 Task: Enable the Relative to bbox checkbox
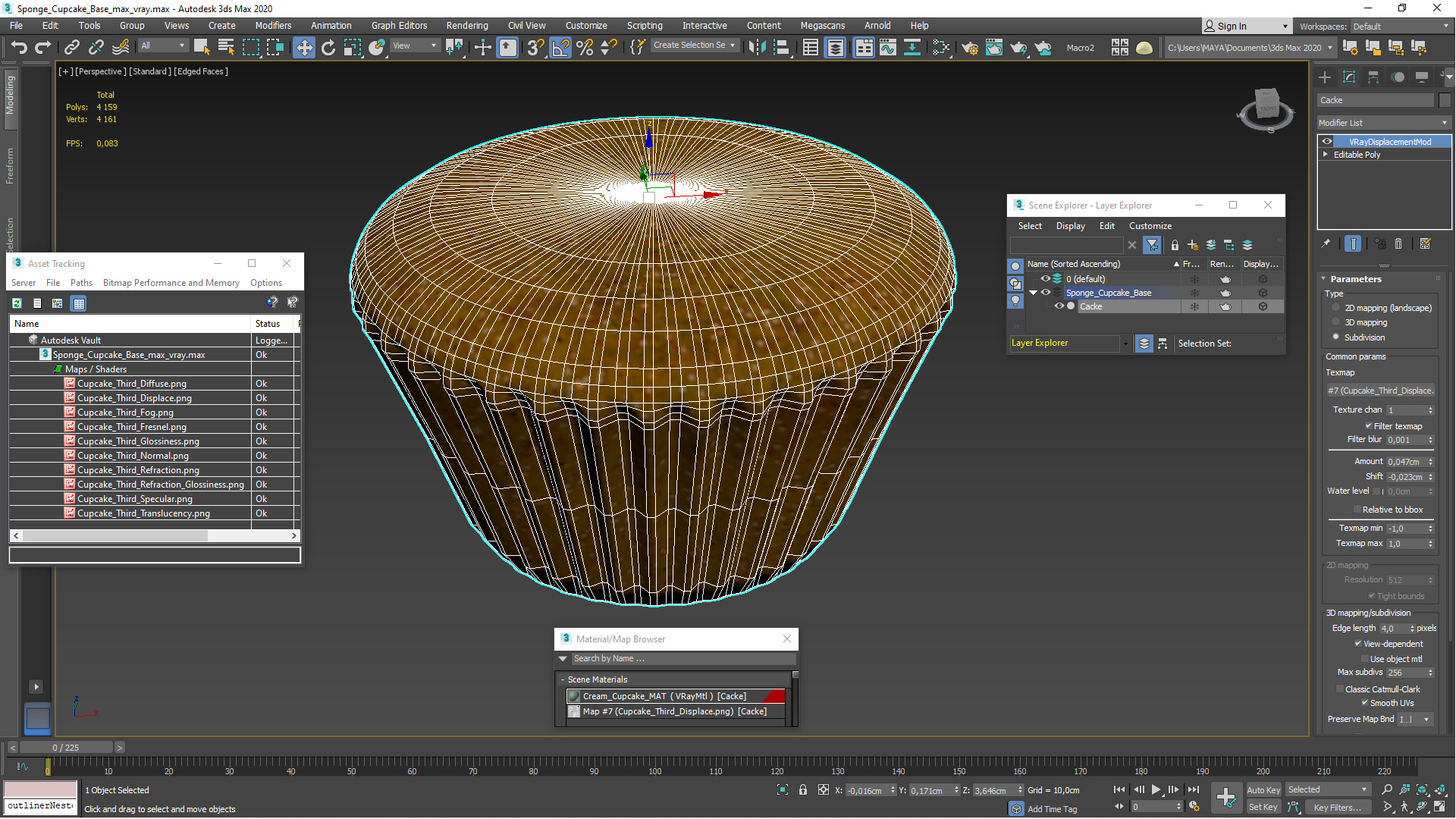[1357, 510]
